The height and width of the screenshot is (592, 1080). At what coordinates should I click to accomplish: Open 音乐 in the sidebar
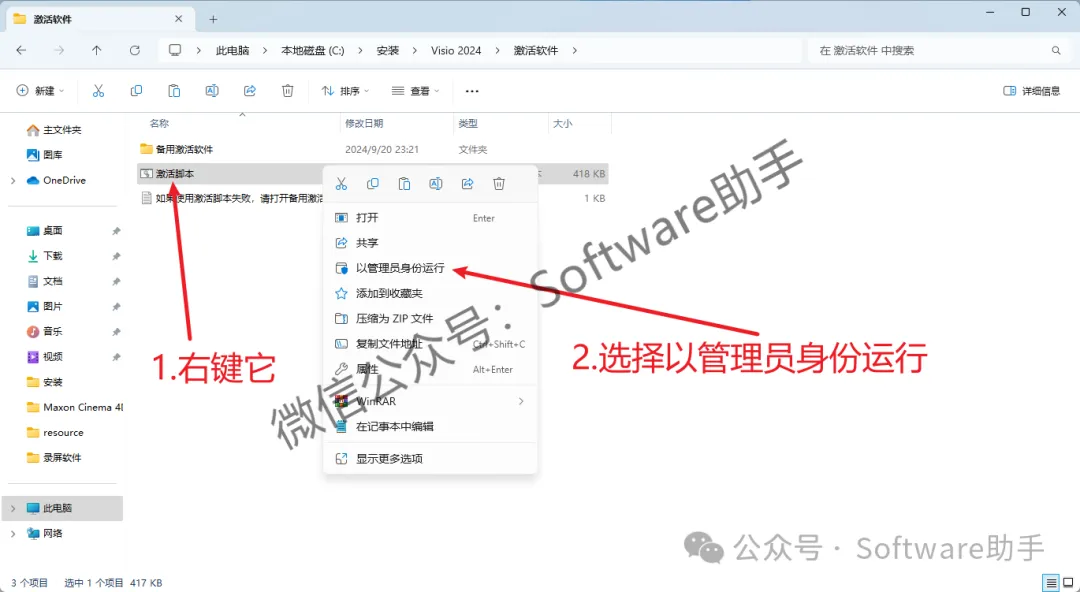click(x=44, y=331)
